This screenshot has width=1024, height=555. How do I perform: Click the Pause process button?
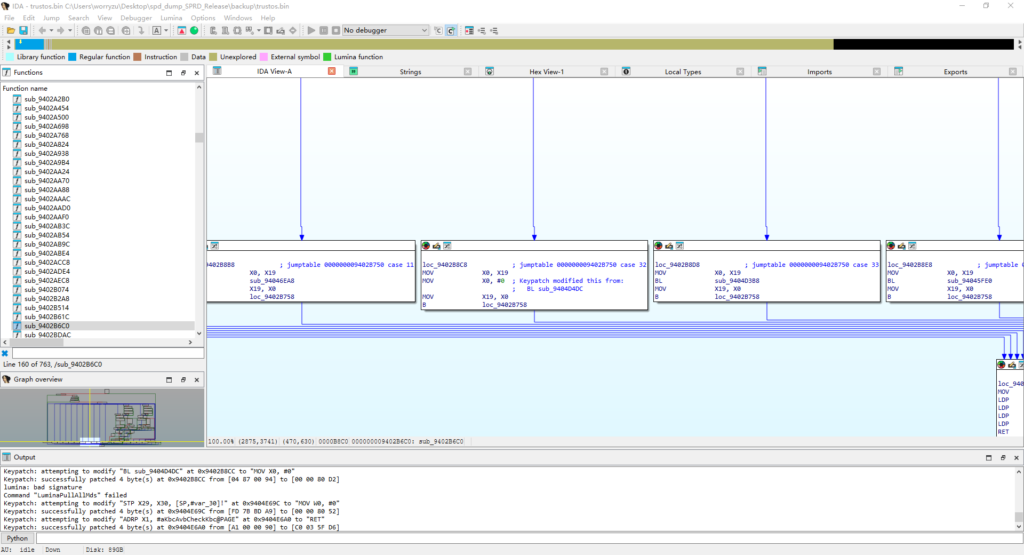click(x=324, y=31)
